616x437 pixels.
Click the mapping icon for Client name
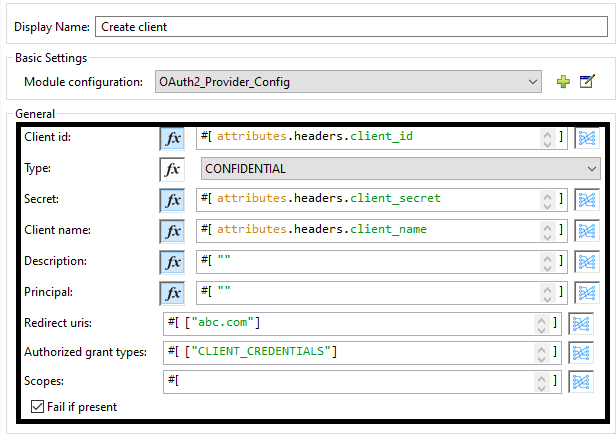pos(587,231)
